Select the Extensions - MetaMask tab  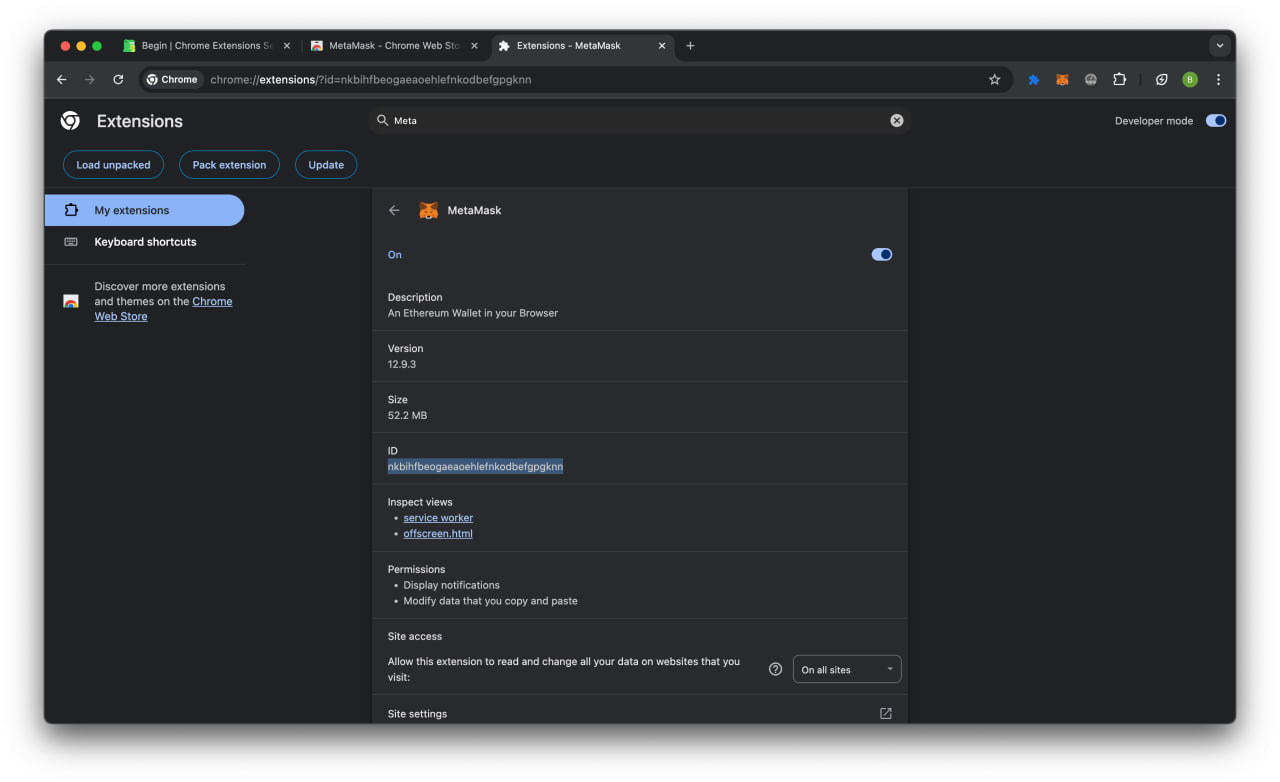[582, 46]
